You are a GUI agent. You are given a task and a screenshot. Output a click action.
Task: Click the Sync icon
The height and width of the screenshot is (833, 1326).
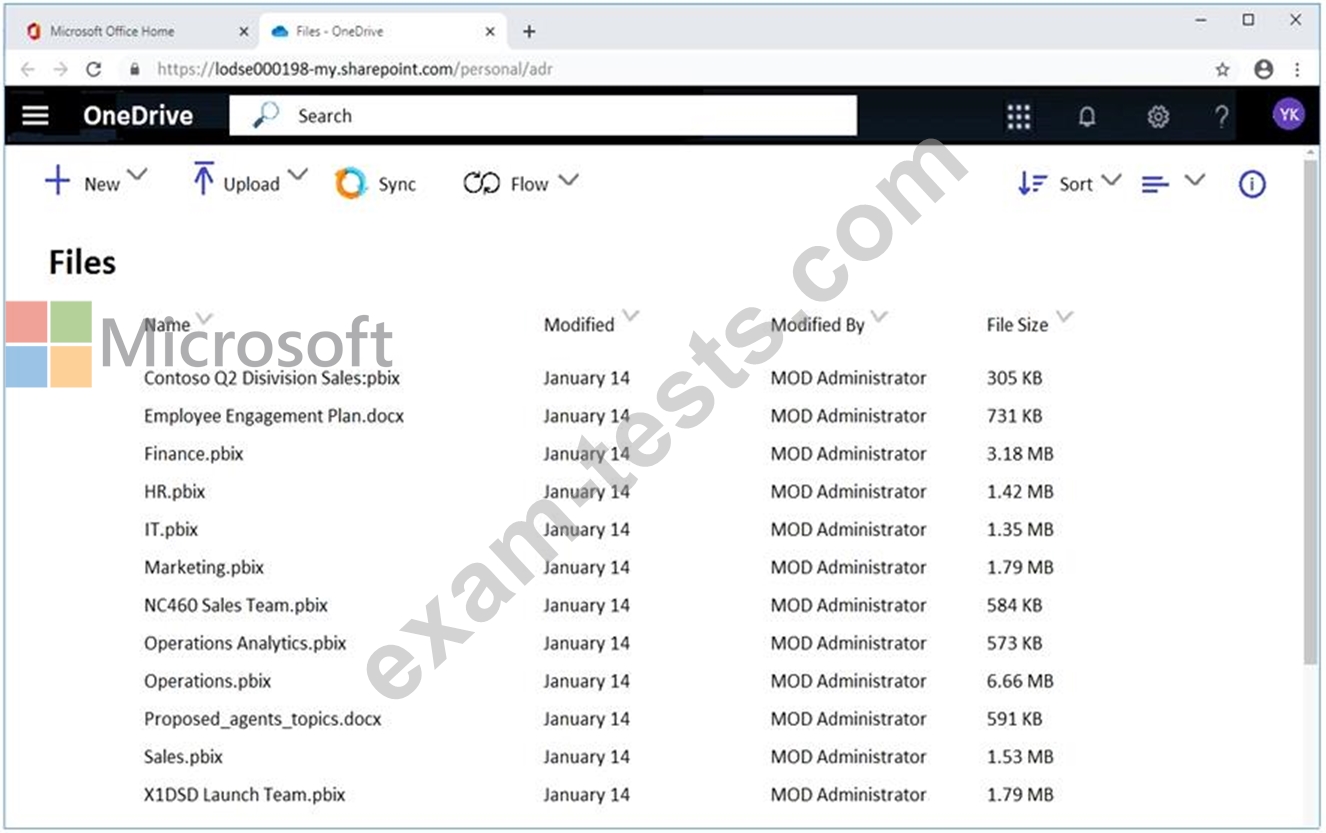point(351,183)
